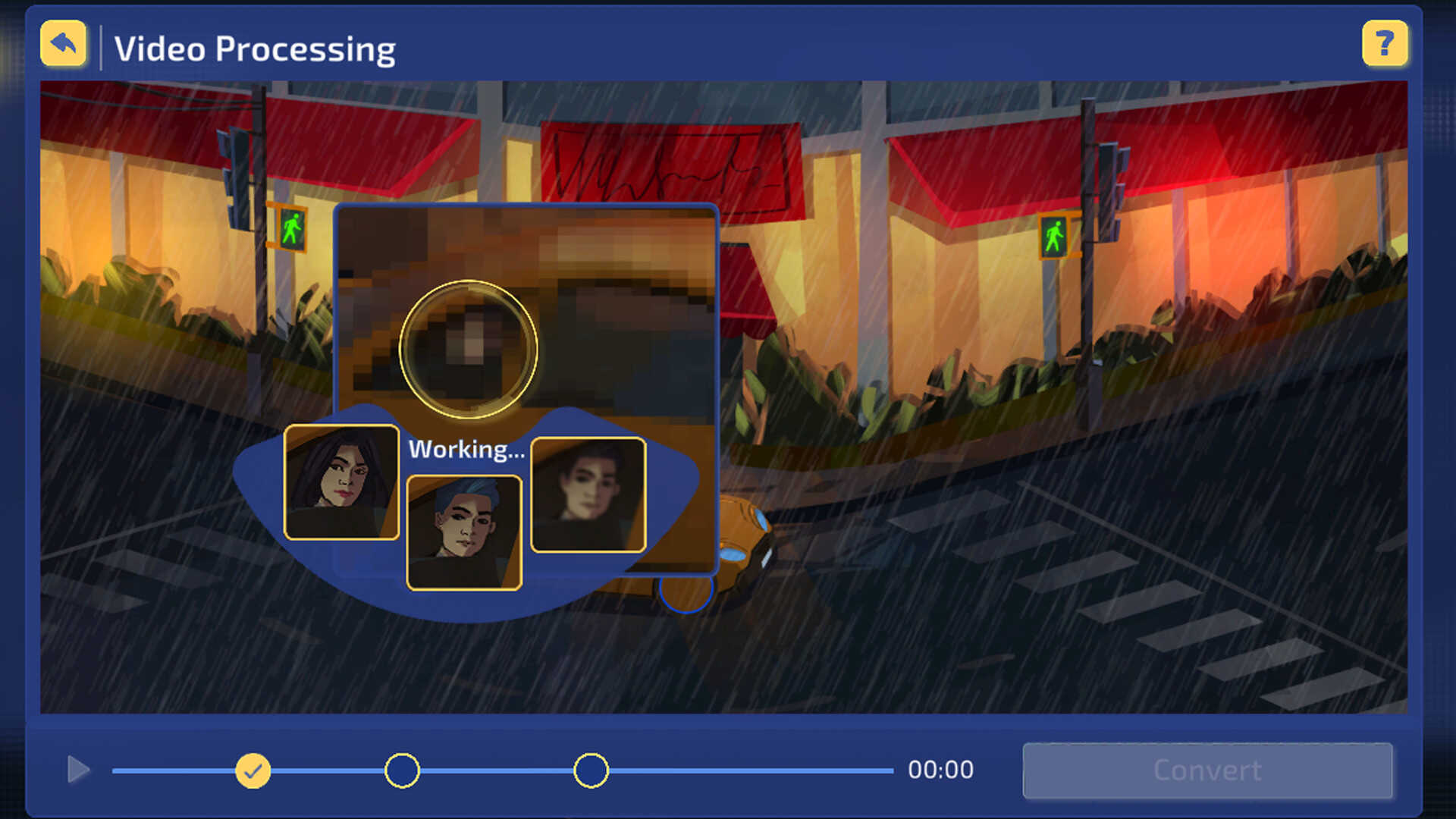Enable the third timeline checkpoint marker
1456x819 pixels.
click(592, 769)
